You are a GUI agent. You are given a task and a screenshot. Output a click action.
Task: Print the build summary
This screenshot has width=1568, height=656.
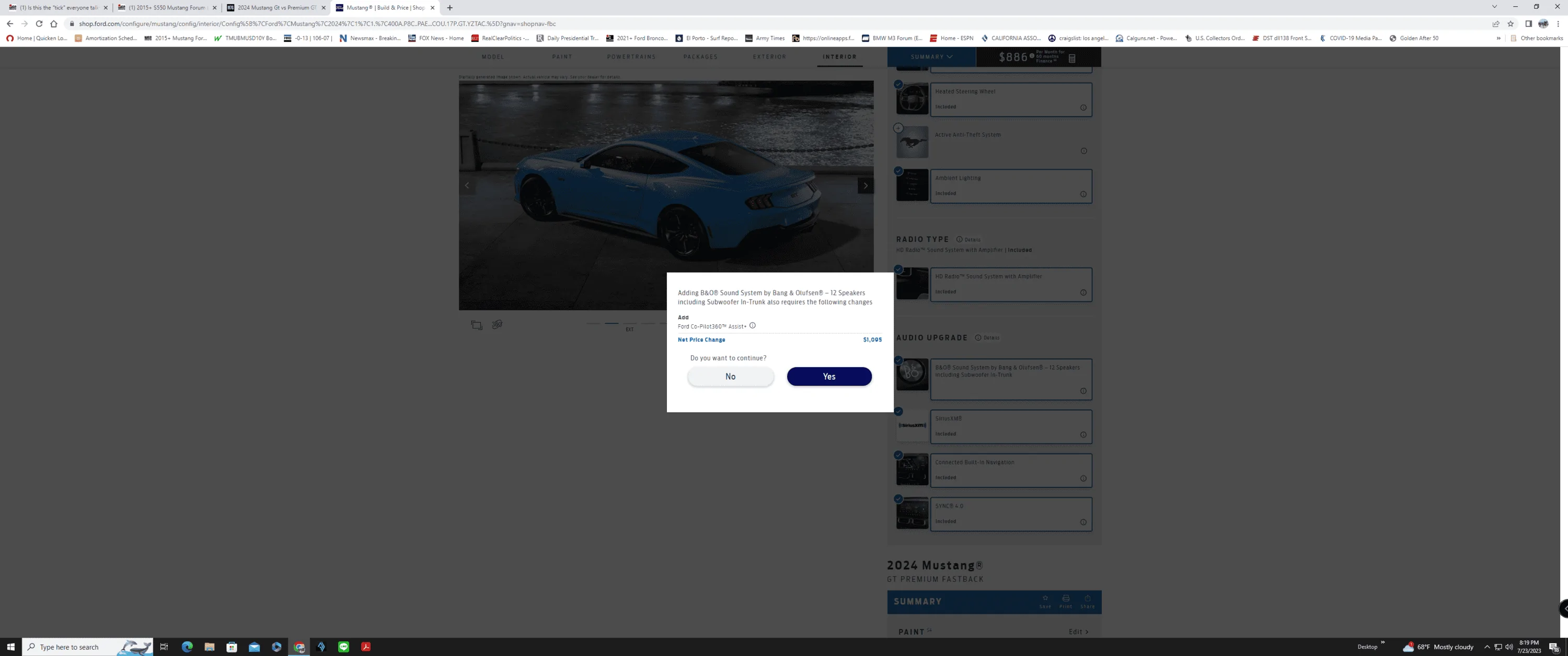(x=1066, y=601)
